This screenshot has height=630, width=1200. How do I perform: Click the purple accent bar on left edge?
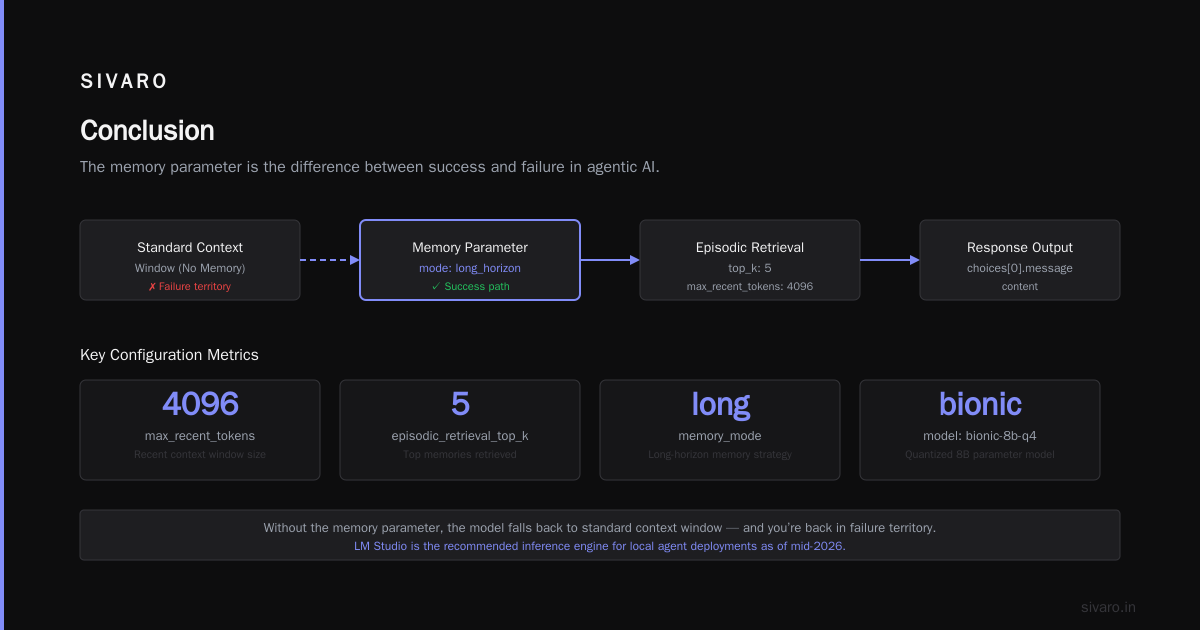[x=2, y=315]
